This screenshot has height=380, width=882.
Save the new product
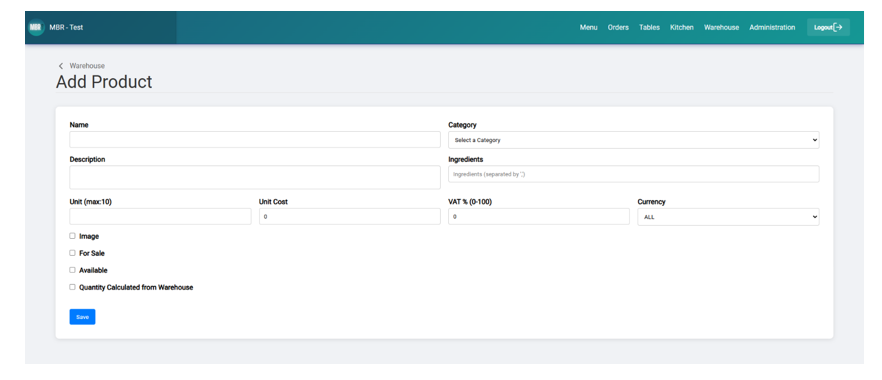click(82, 317)
